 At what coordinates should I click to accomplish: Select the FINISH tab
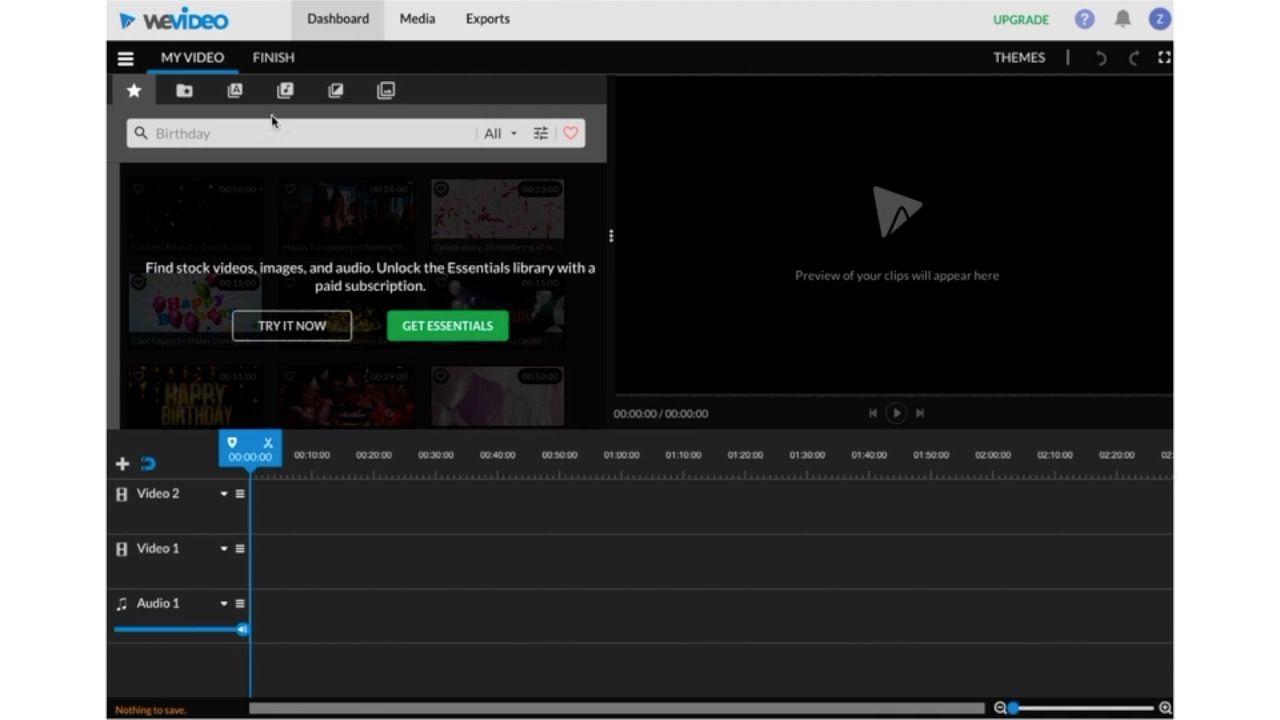(273, 58)
